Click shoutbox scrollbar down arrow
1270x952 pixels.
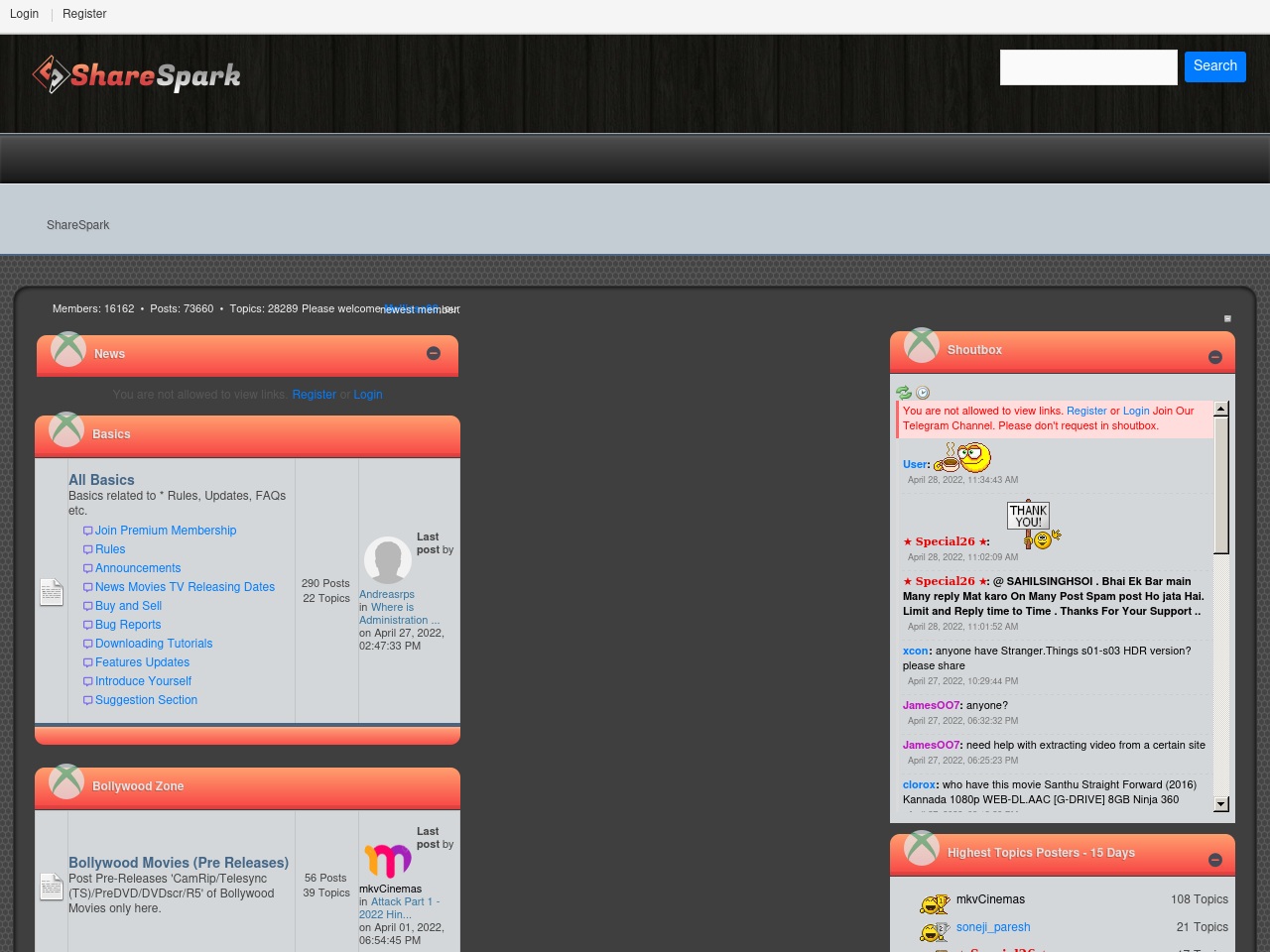[x=1221, y=804]
